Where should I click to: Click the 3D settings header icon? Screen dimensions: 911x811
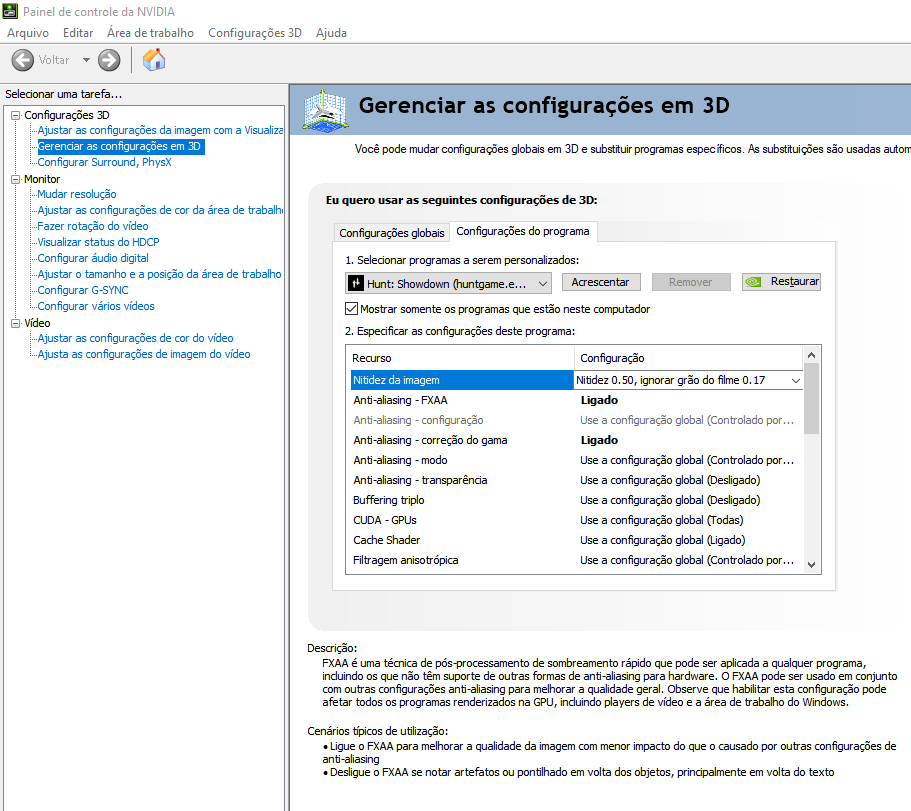325,110
